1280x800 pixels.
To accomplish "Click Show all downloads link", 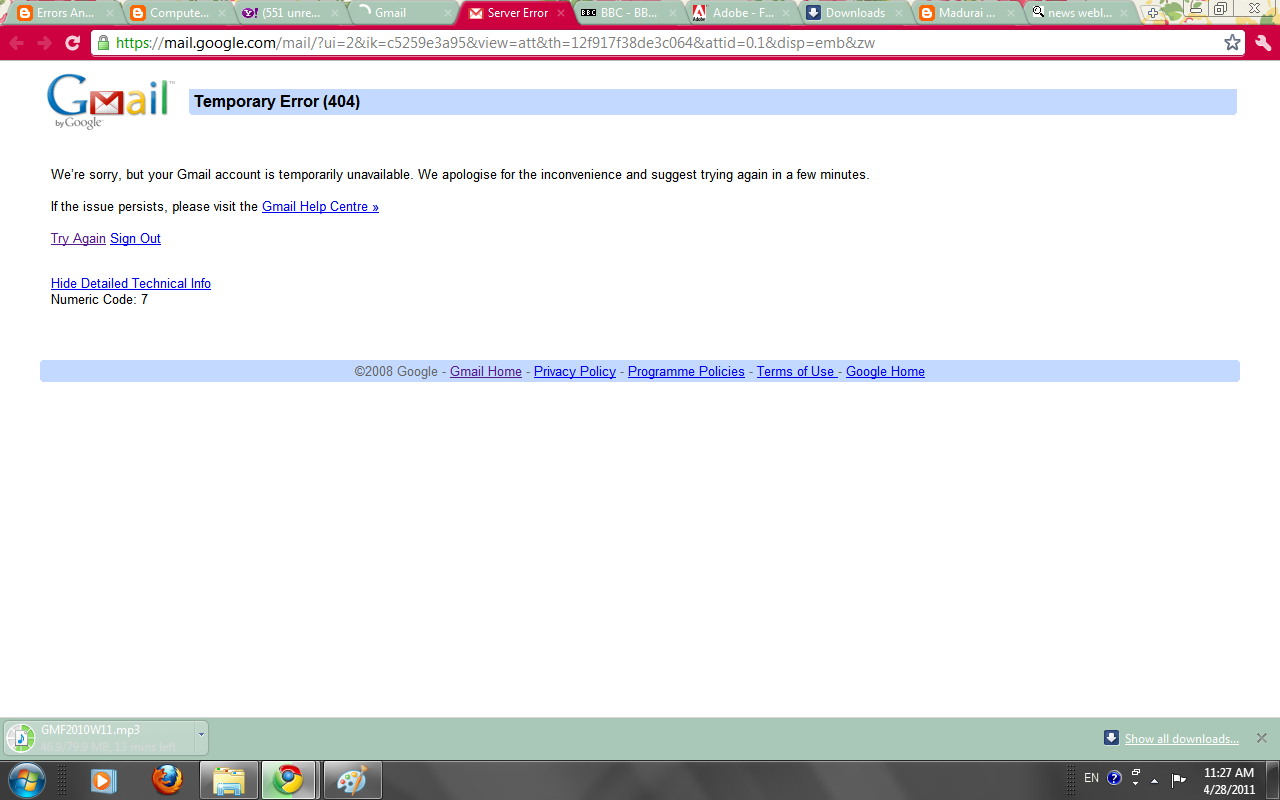I will tap(1181, 739).
